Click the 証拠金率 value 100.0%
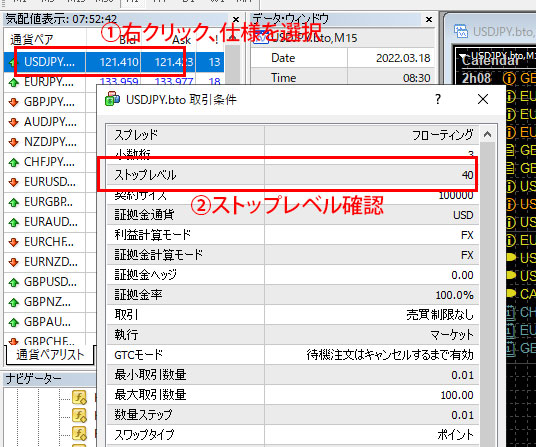The image size is (536, 447). [454, 295]
